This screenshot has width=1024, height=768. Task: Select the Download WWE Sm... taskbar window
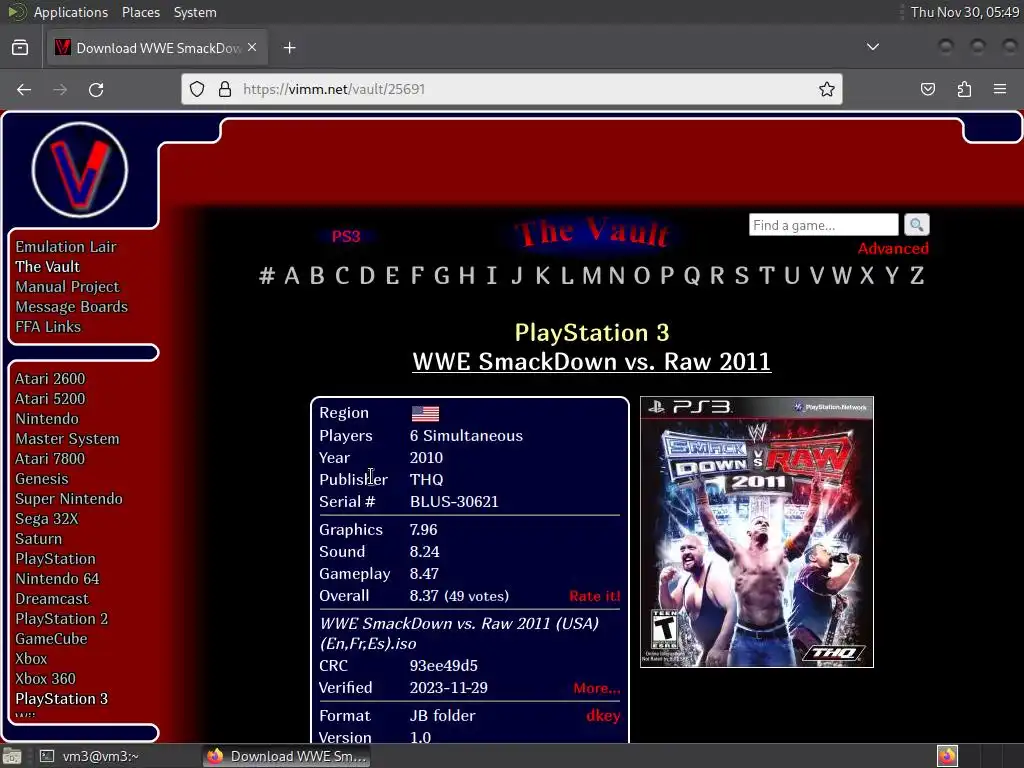286,756
